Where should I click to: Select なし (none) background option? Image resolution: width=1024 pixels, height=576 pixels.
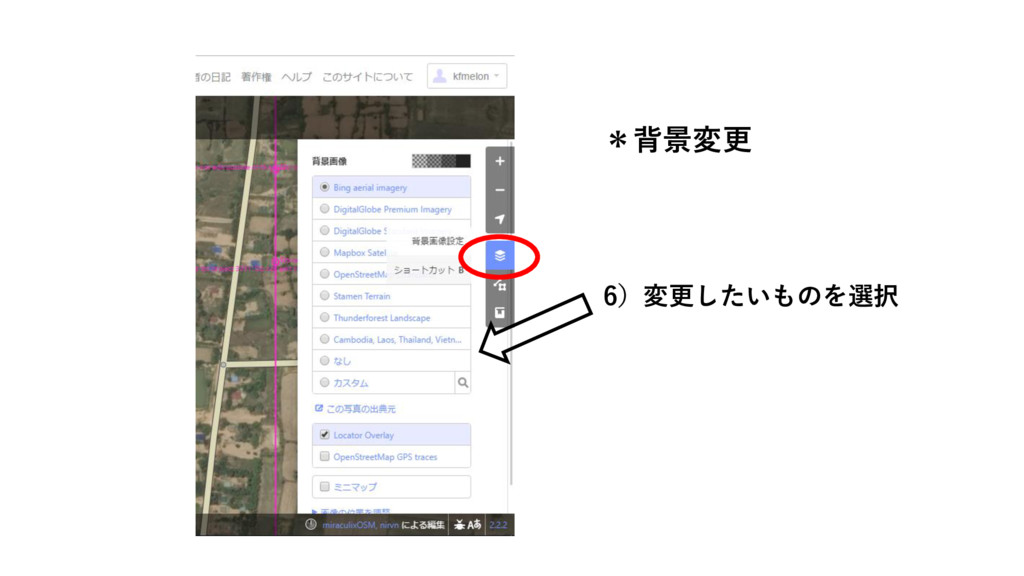pos(391,361)
